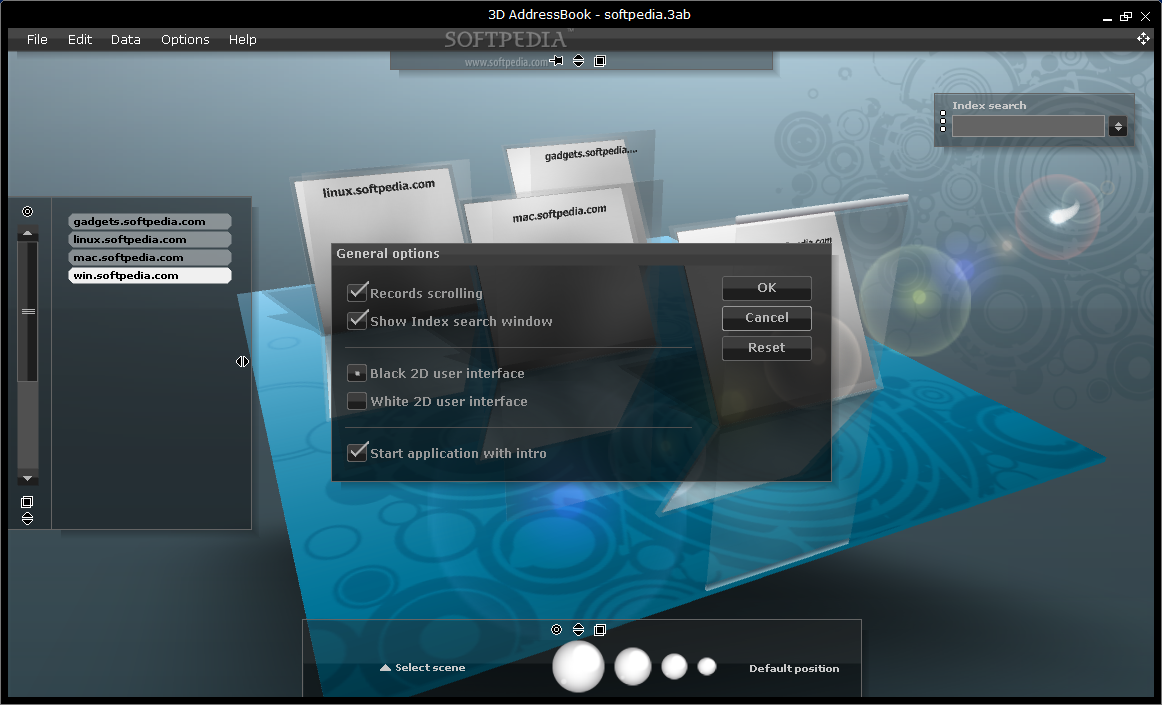Viewport: 1162px width, 705px height.
Task: Click the records list scroll down arrow
Action: 27,479
